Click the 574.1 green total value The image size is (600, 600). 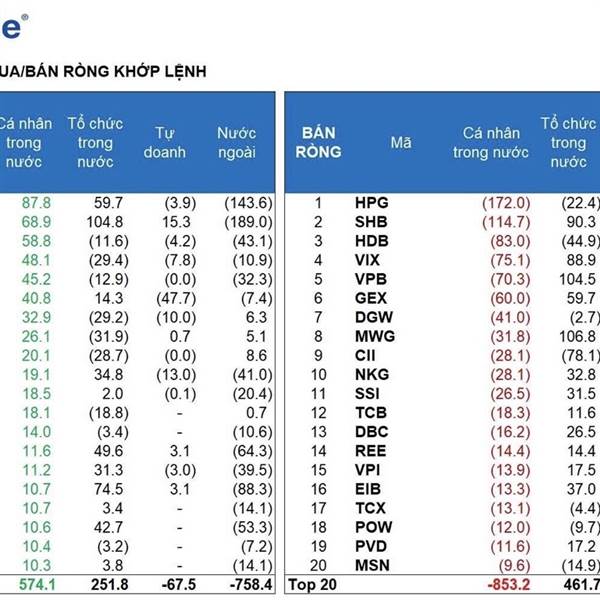37,585
